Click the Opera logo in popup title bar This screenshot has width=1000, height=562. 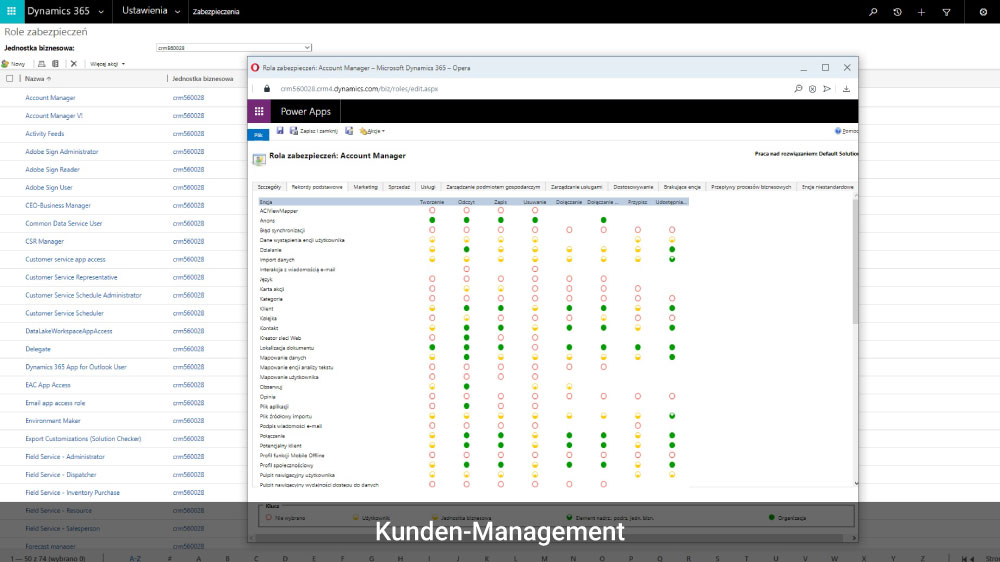pyautogui.click(x=255, y=68)
